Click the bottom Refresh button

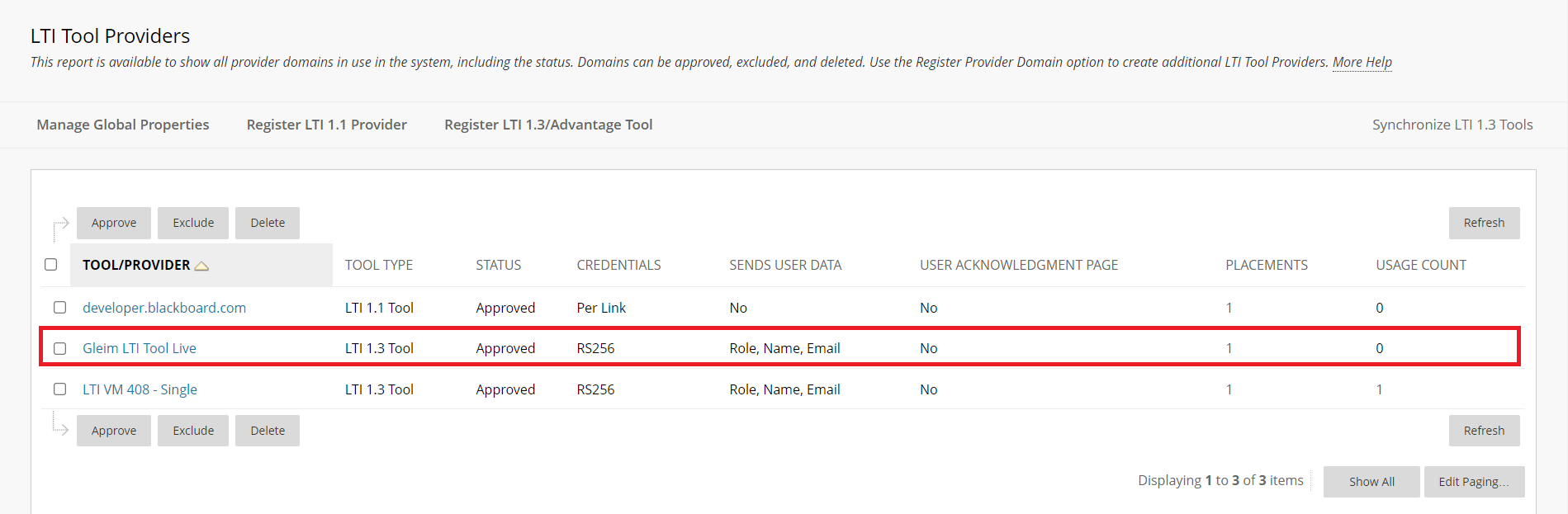tap(1485, 431)
